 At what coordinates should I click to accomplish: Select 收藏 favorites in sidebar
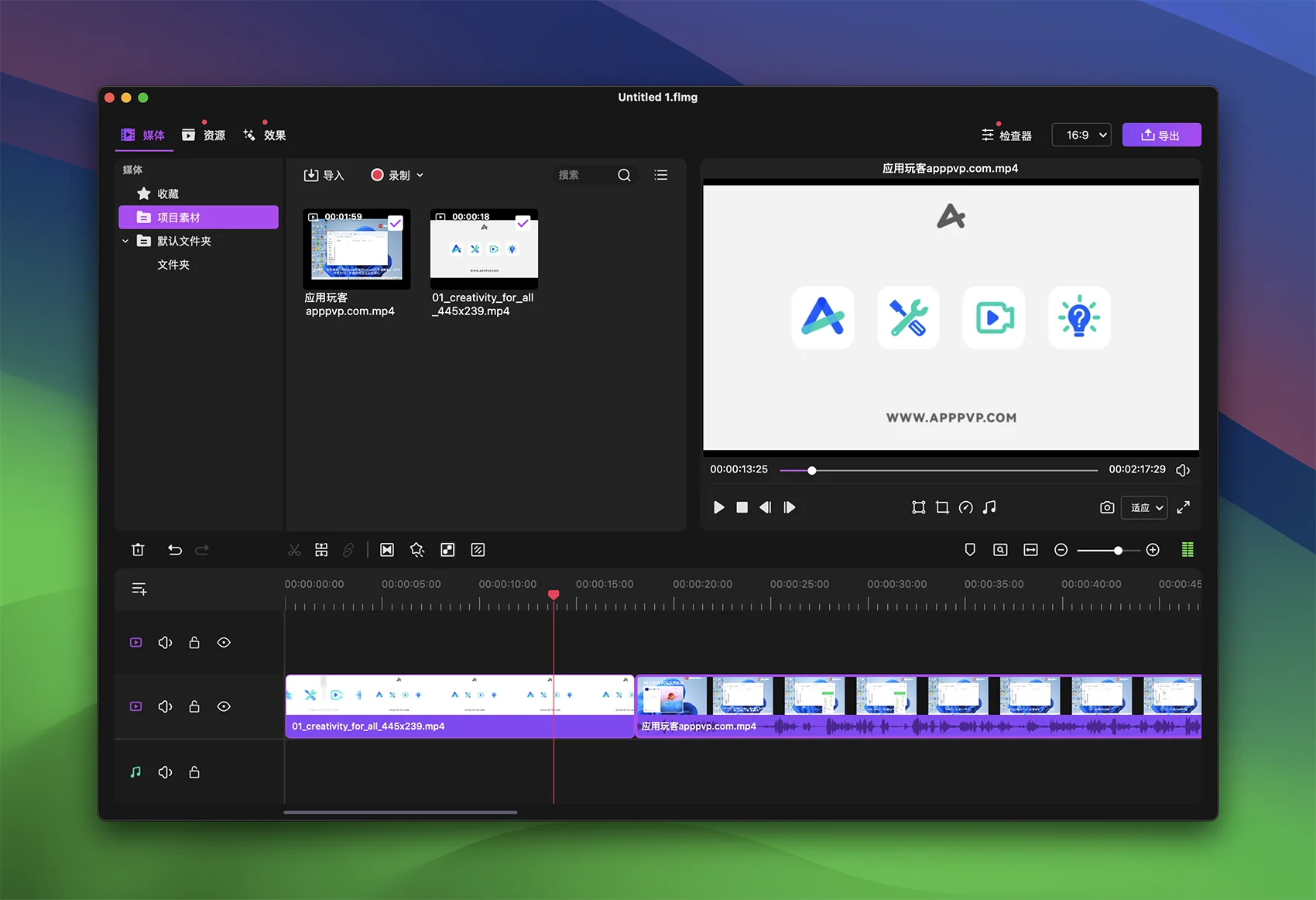pos(198,194)
